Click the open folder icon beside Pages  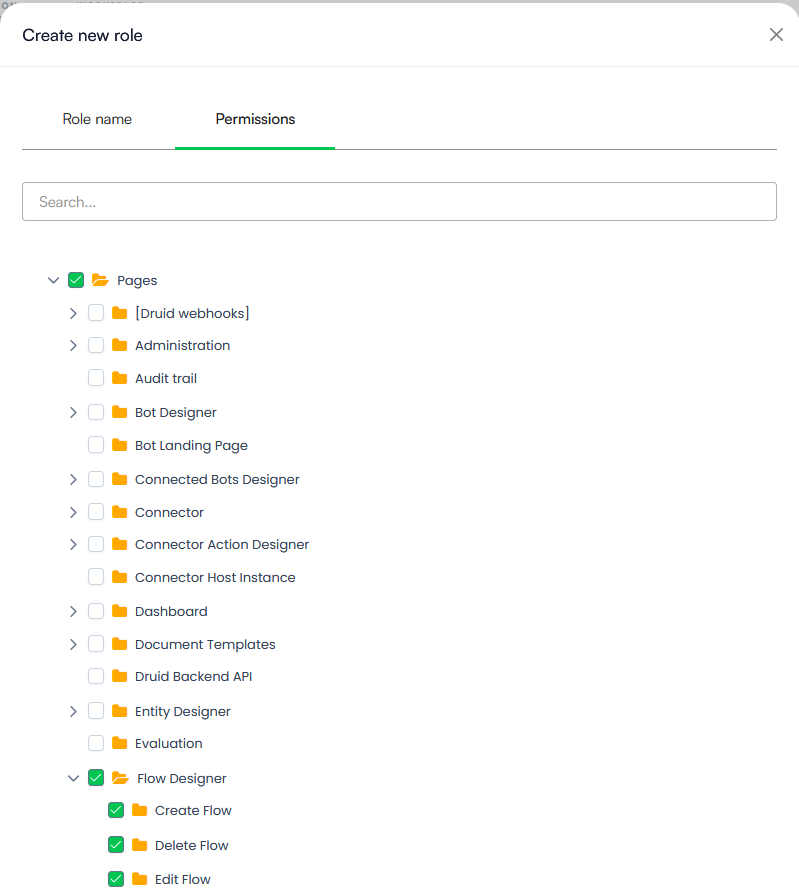(100, 280)
